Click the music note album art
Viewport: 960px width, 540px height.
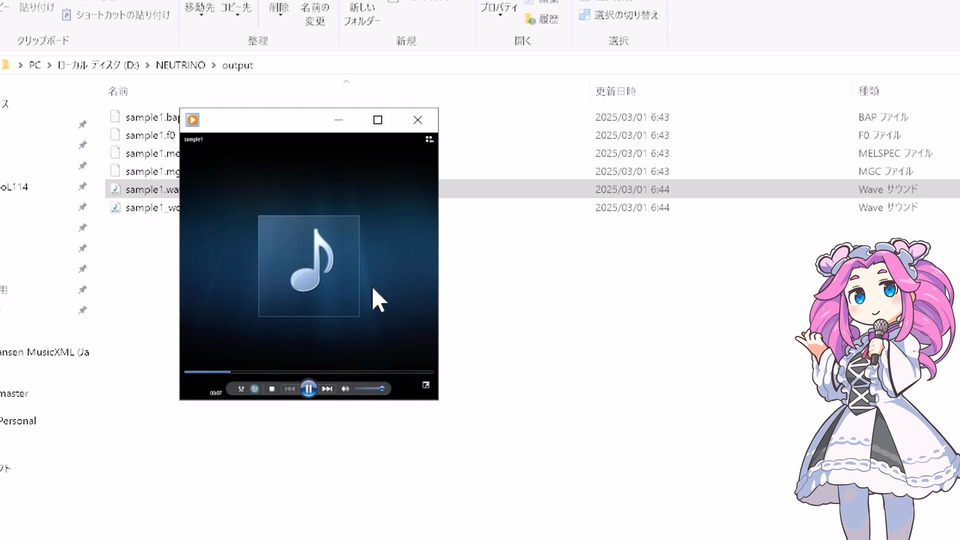pyautogui.click(x=309, y=266)
